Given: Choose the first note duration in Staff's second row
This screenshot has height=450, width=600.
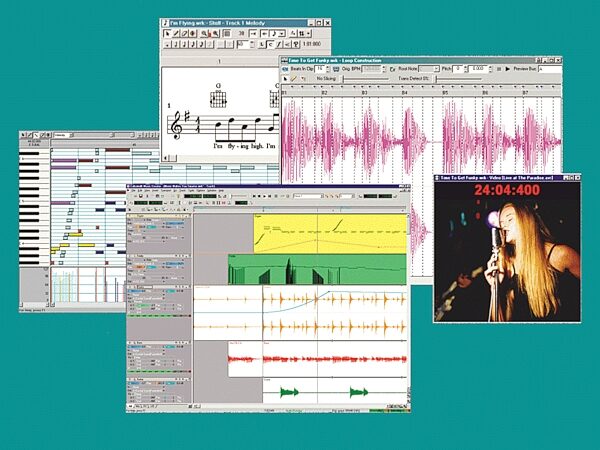Looking at the screenshot, I should [167, 44].
